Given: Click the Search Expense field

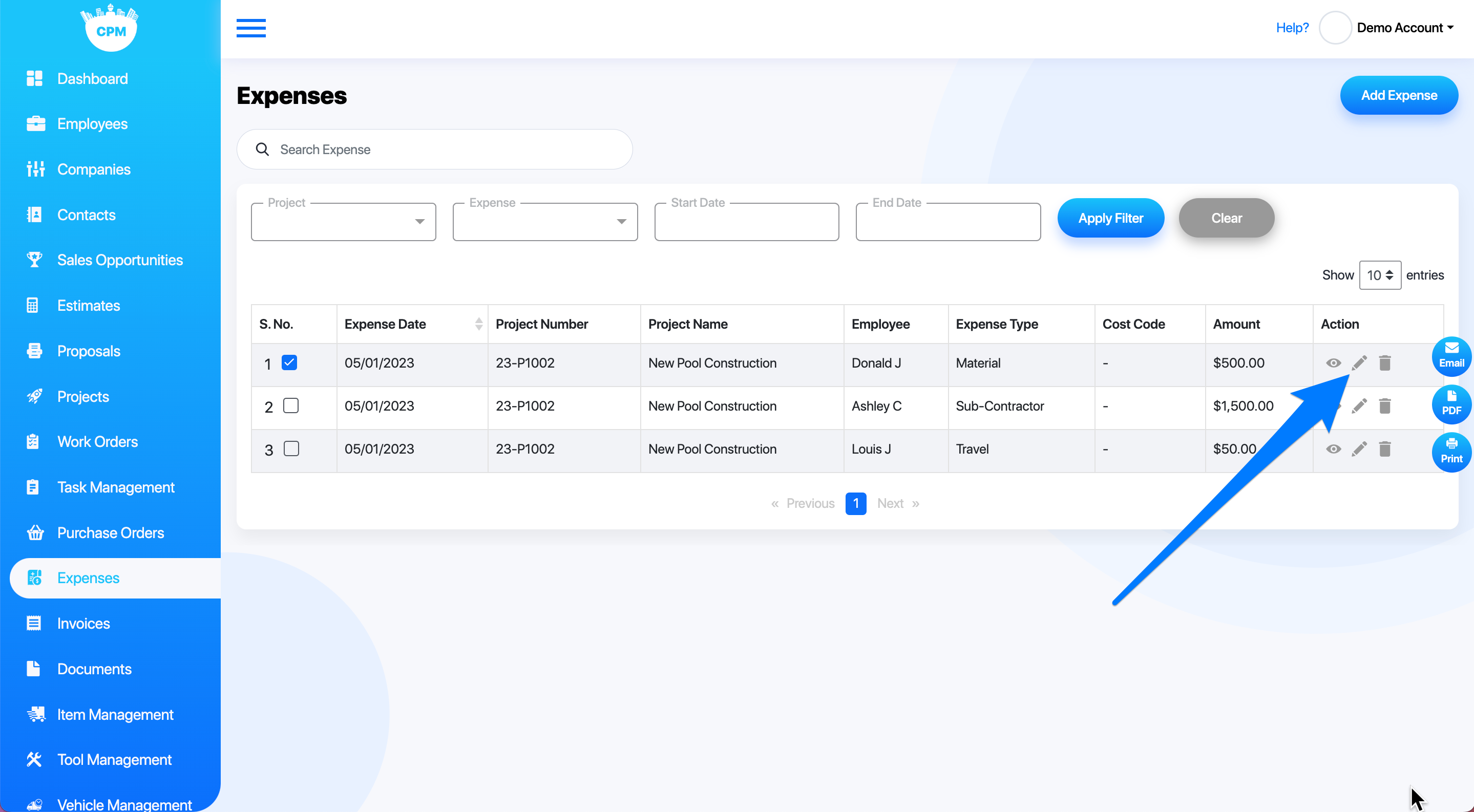Looking at the screenshot, I should (434, 149).
